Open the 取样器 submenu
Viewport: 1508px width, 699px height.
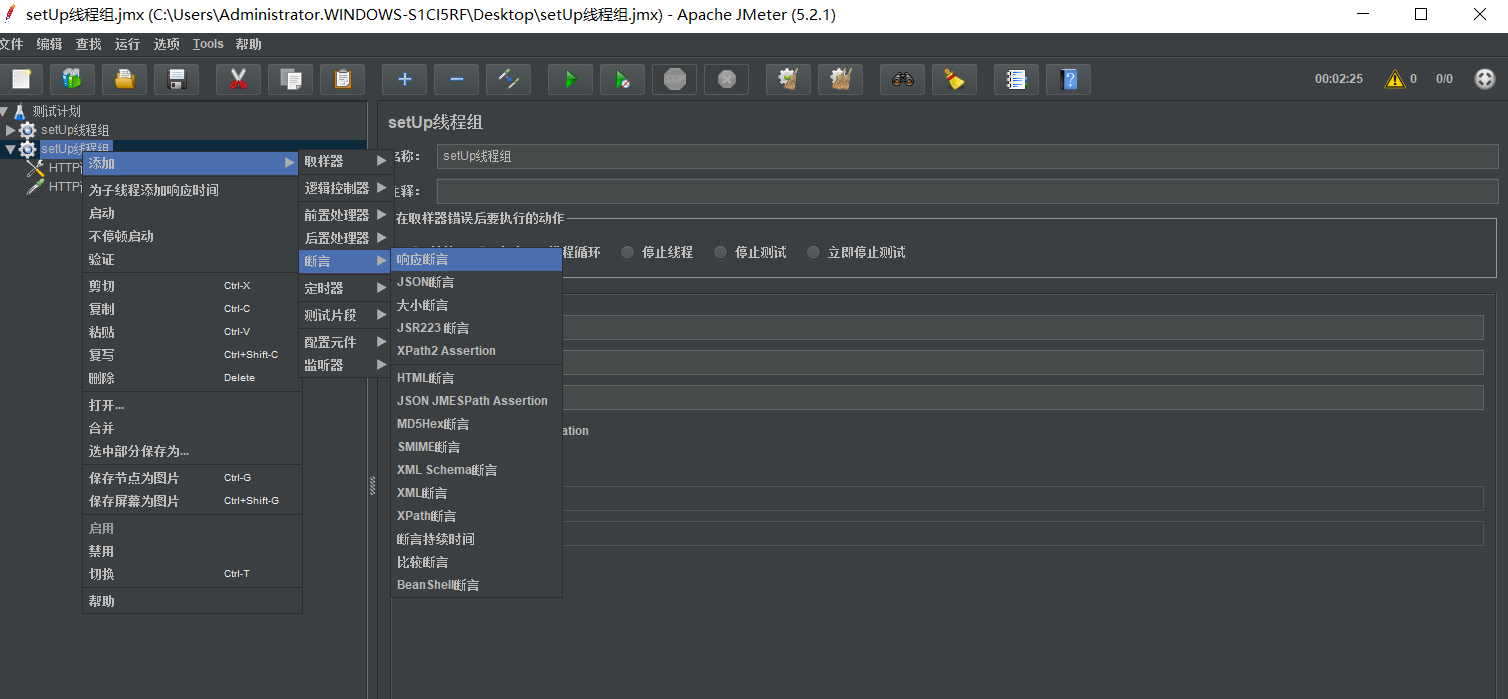click(346, 161)
